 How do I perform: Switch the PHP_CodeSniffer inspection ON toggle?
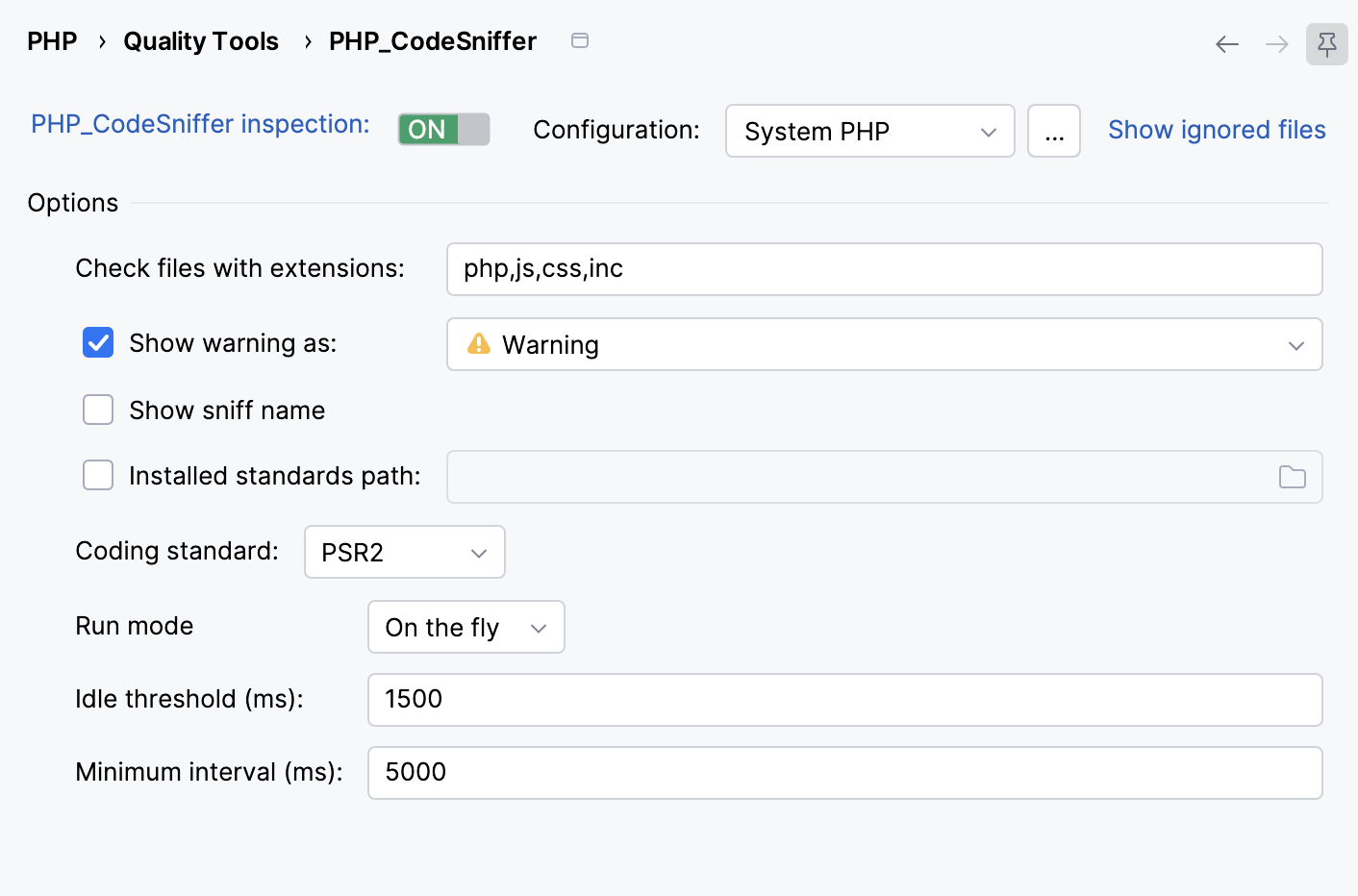pos(444,129)
